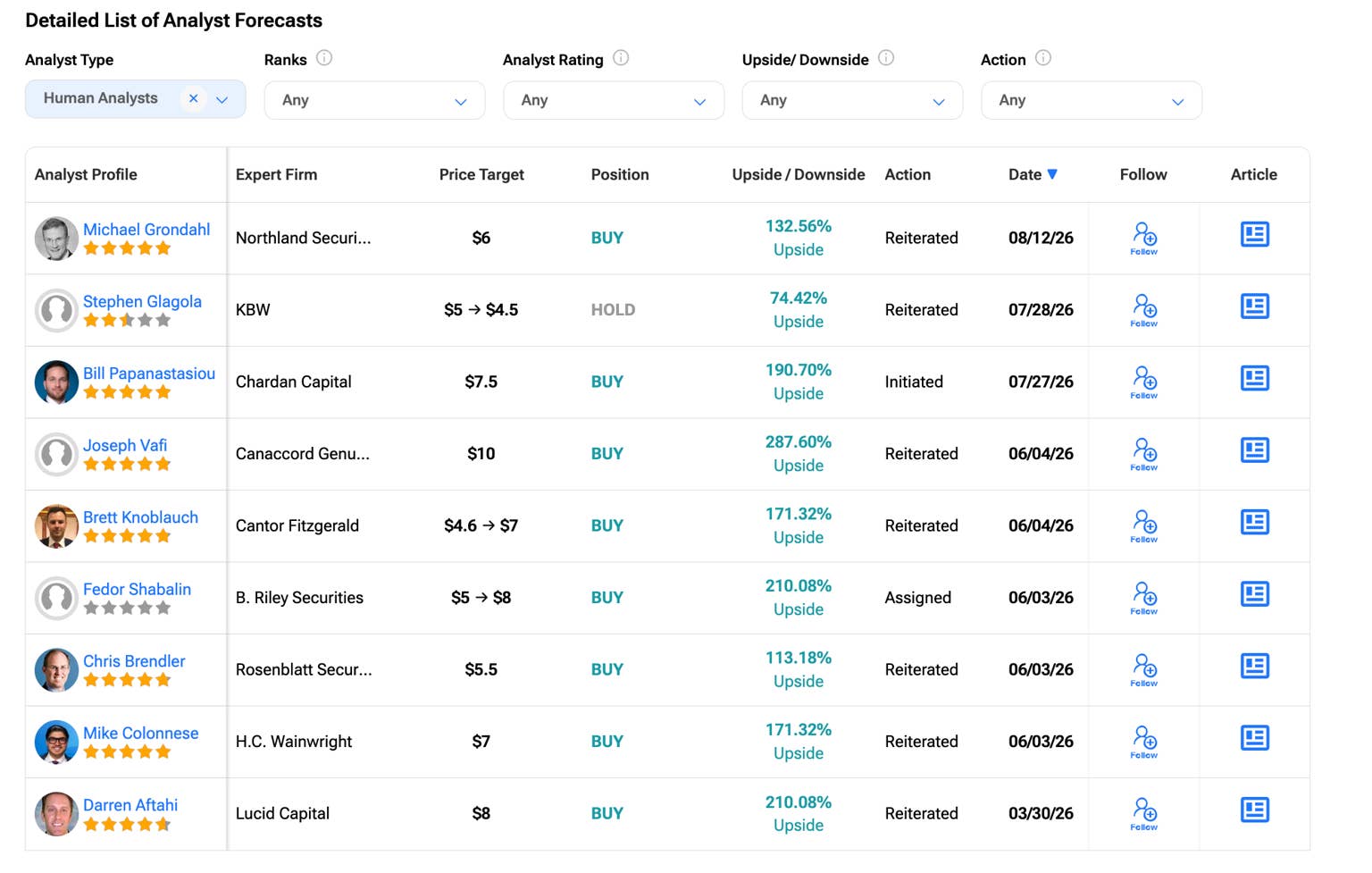Open article for Joseph Vafi's forecast
This screenshot has width=1372, height=873.
click(x=1254, y=450)
